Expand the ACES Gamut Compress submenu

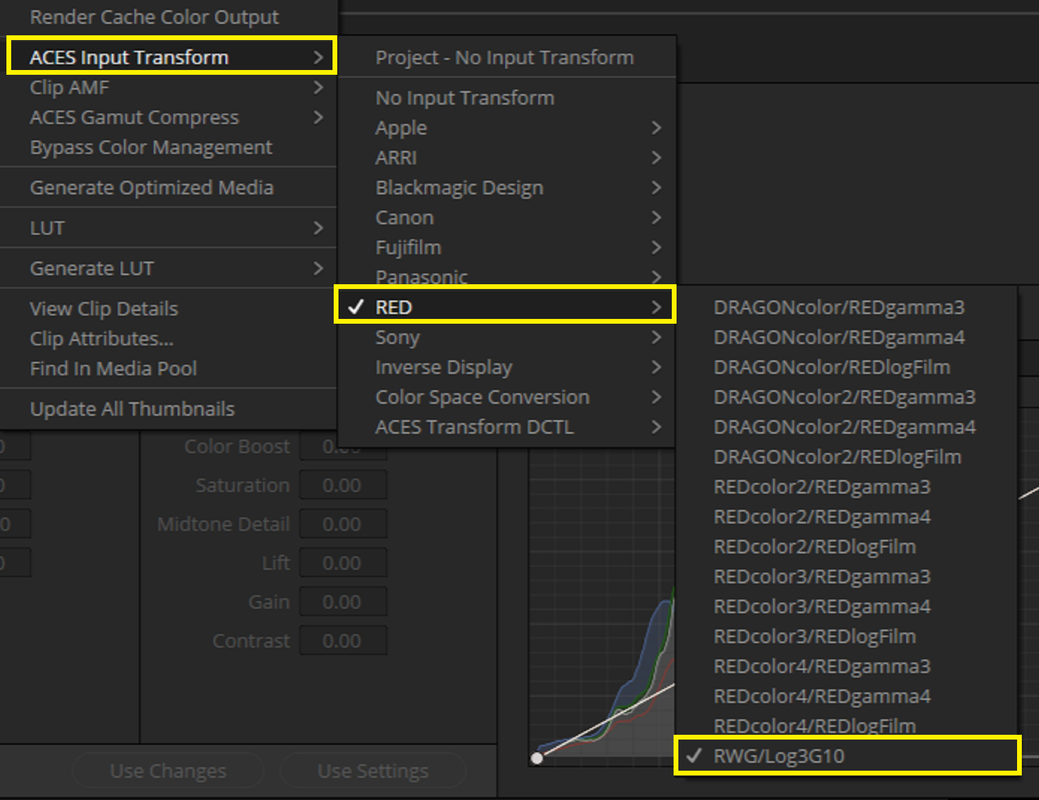pyautogui.click(x=169, y=117)
